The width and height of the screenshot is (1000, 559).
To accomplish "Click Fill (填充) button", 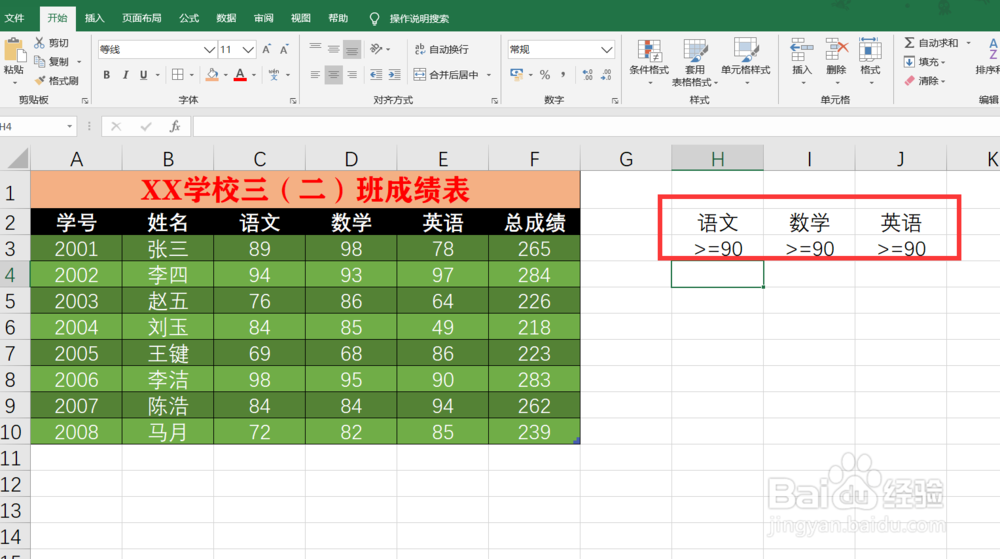I will tap(924, 62).
